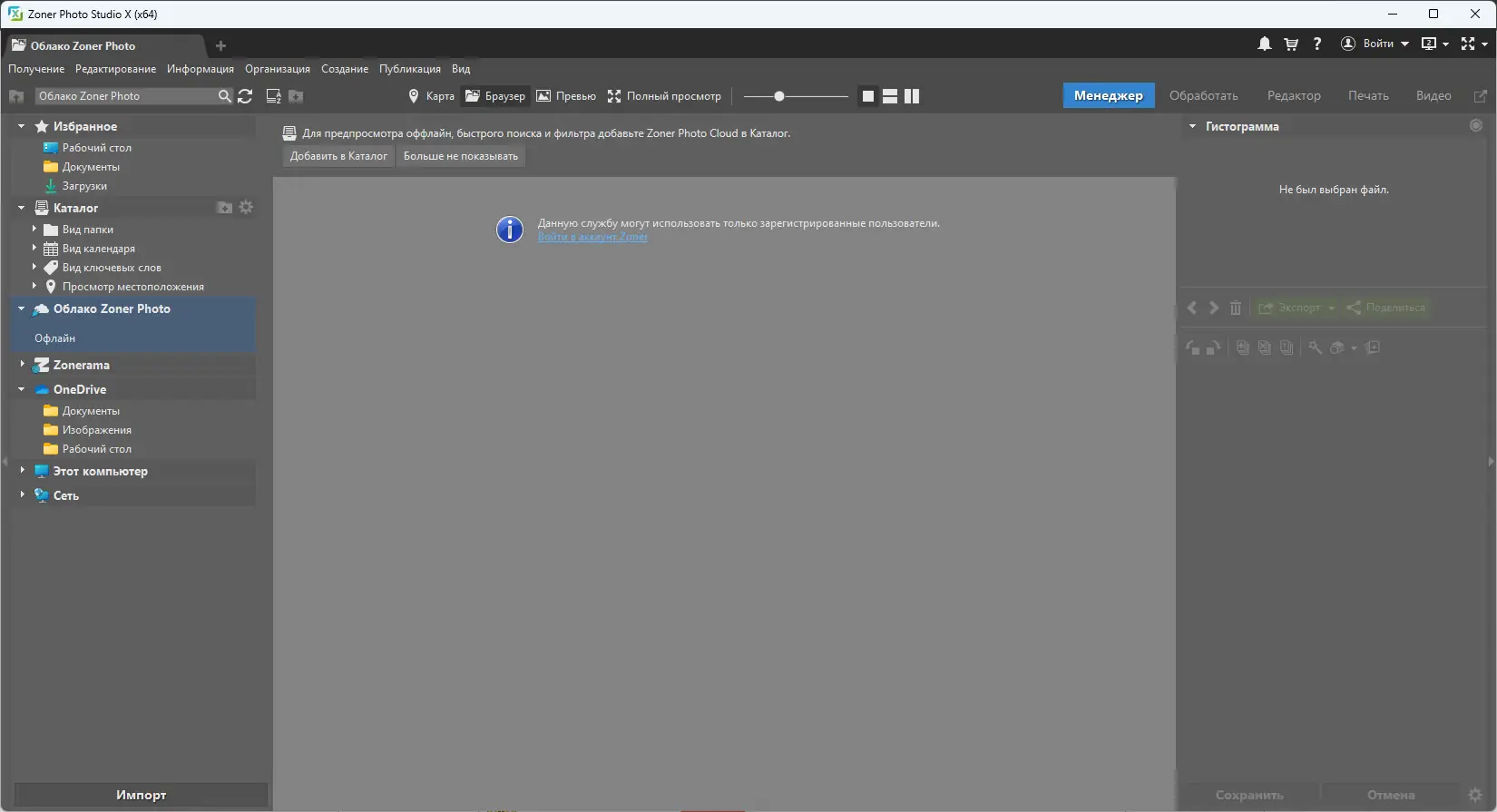The image size is (1497, 812).
Task: Refresh the folder view
Action: (x=245, y=96)
